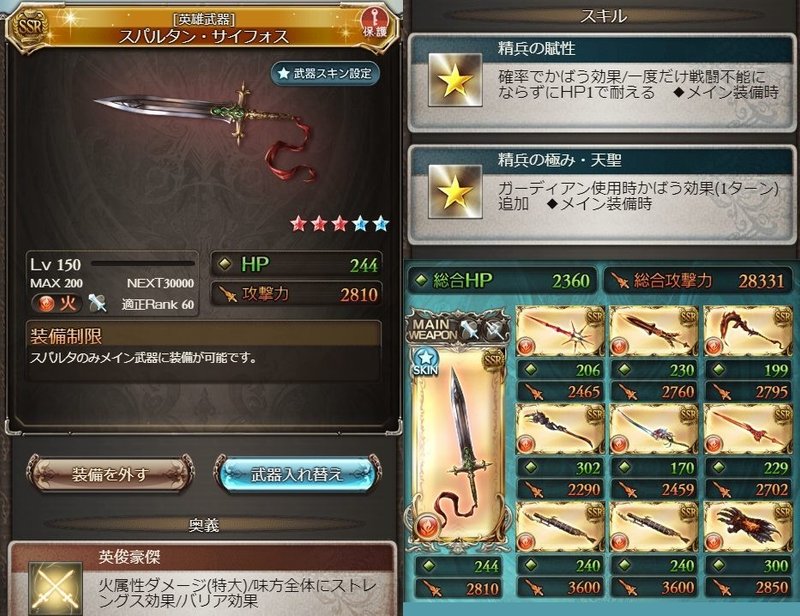Image resolution: width=800 pixels, height=616 pixels.
Task: Click the fire element 火 icon
Action: pyautogui.click(x=56, y=304)
